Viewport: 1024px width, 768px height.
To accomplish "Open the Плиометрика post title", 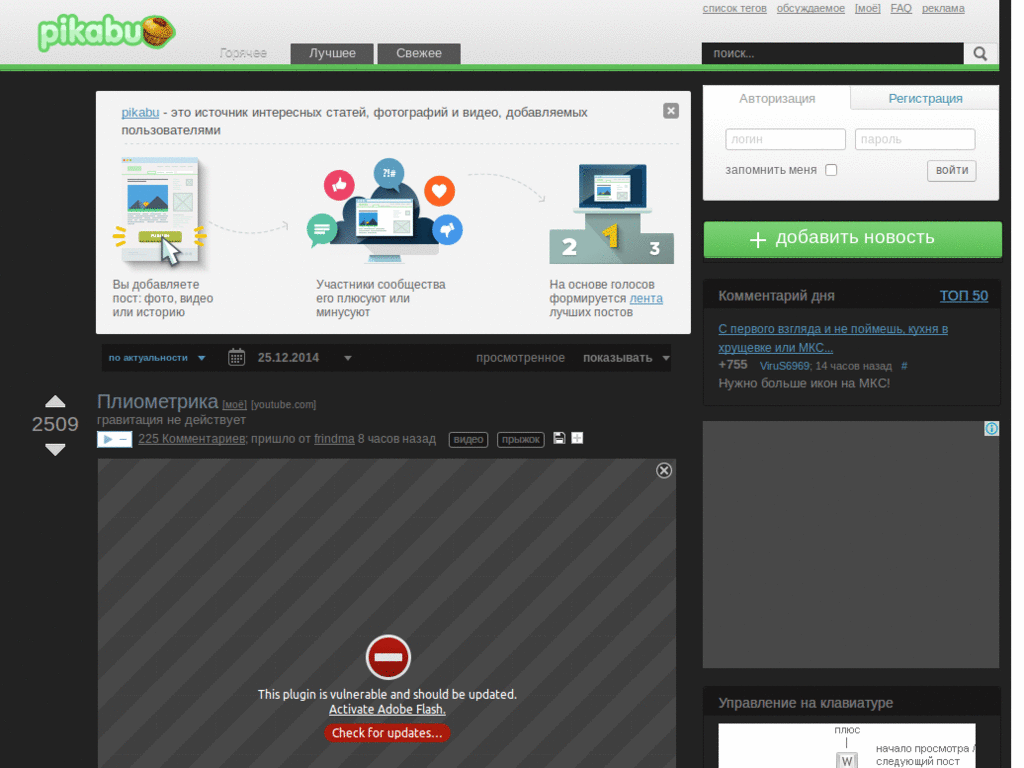I will pyautogui.click(x=157, y=401).
